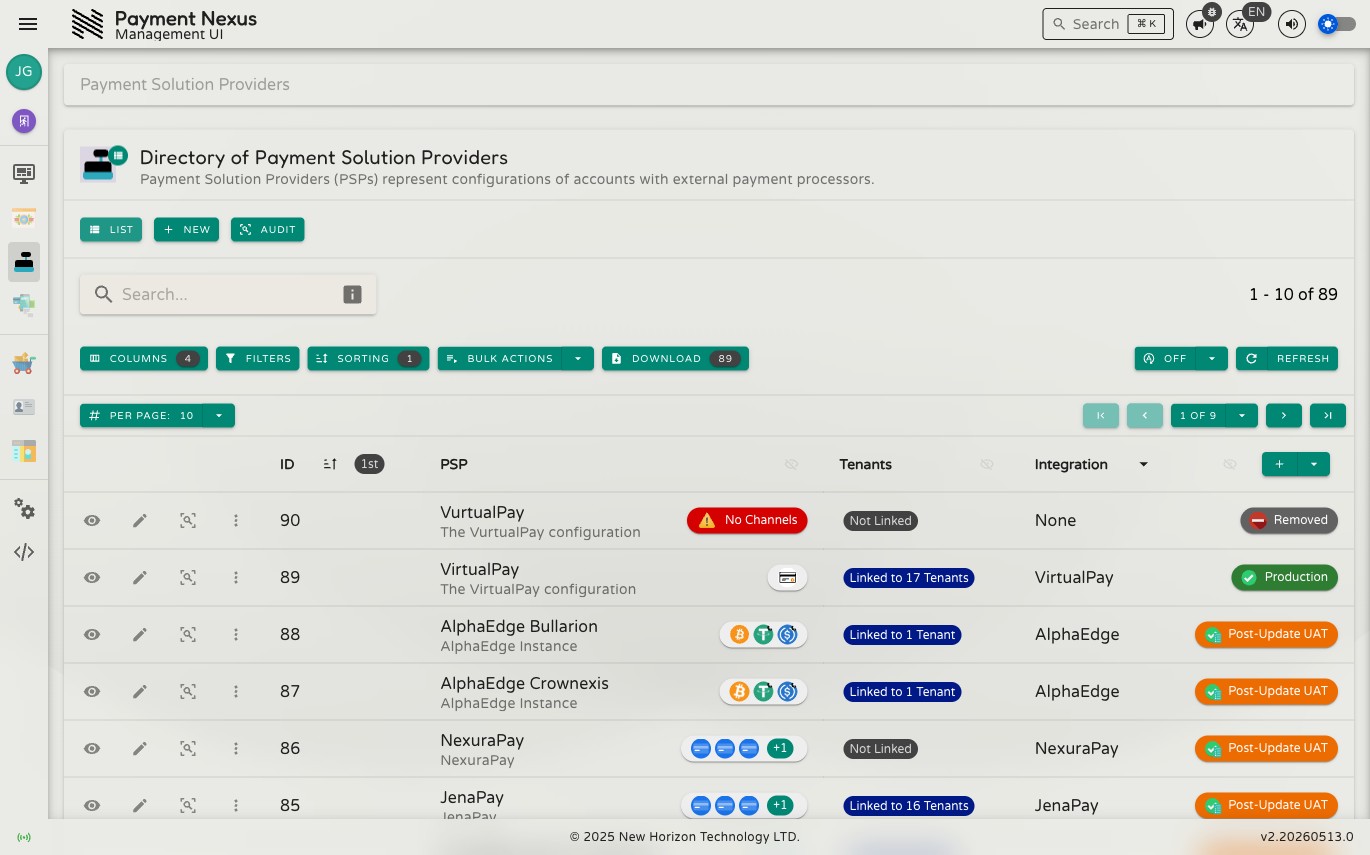Open the 1 OF 9 page selector
Screen dimensions: 1370x855
(1214, 415)
